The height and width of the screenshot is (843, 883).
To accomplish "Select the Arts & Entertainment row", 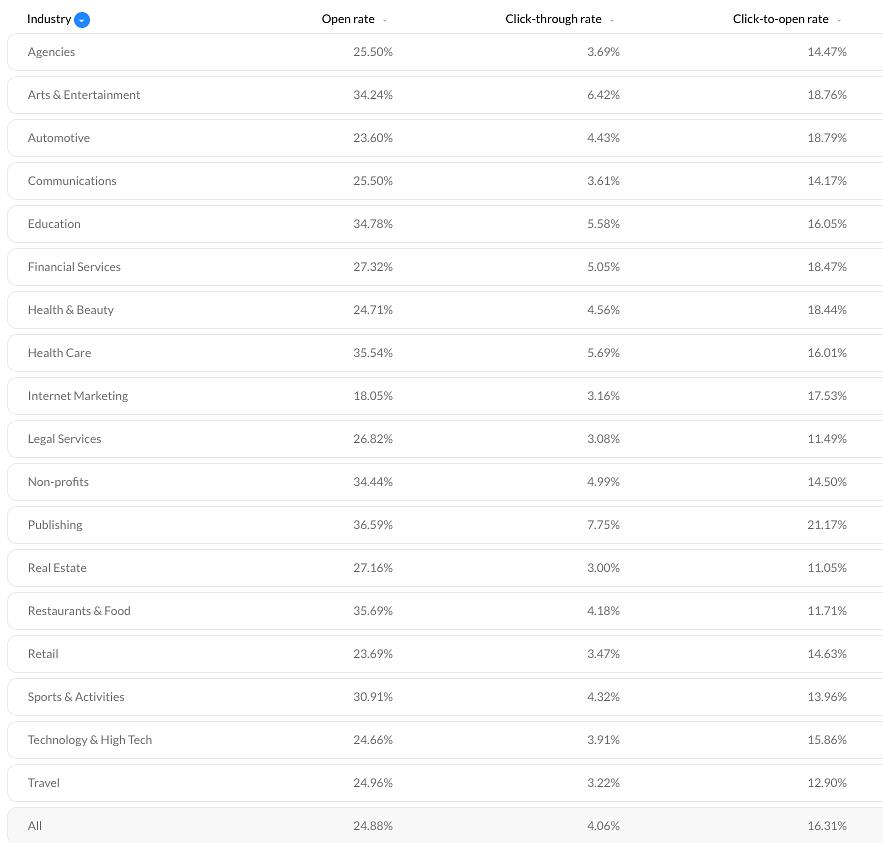I will [445, 95].
